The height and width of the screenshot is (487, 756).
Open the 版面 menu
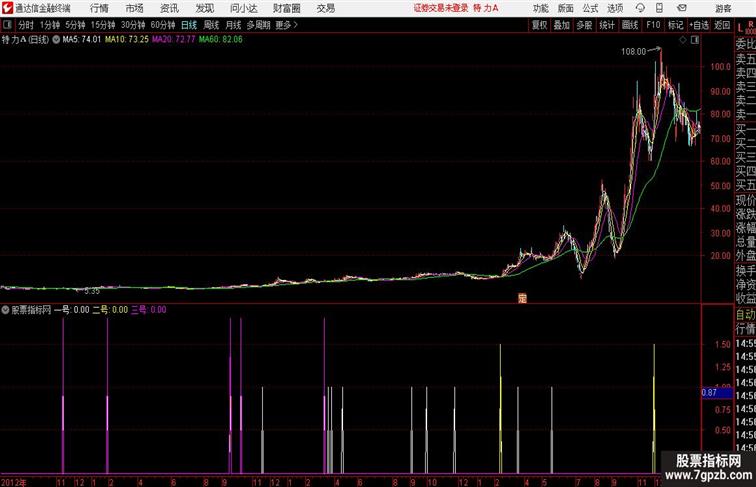coord(566,8)
